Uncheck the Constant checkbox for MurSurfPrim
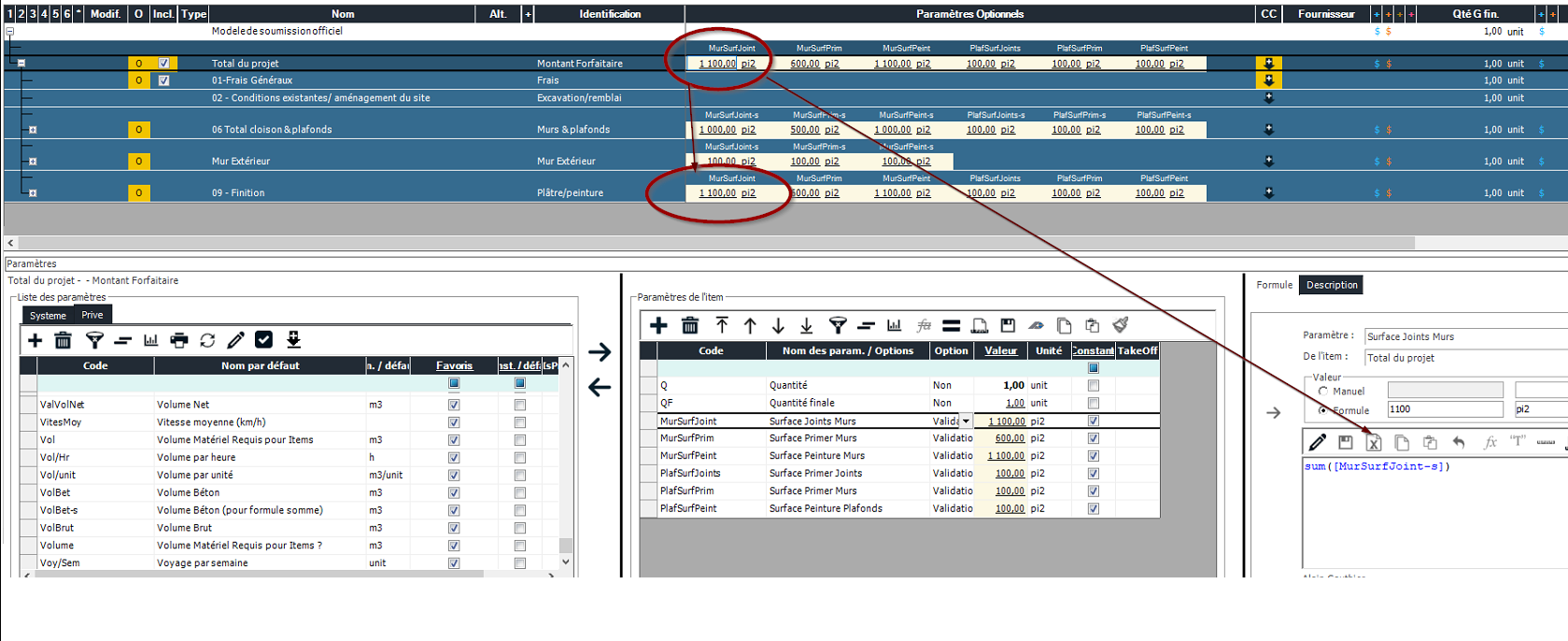This screenshot has height=641, width=1568. coord(1094,438)
